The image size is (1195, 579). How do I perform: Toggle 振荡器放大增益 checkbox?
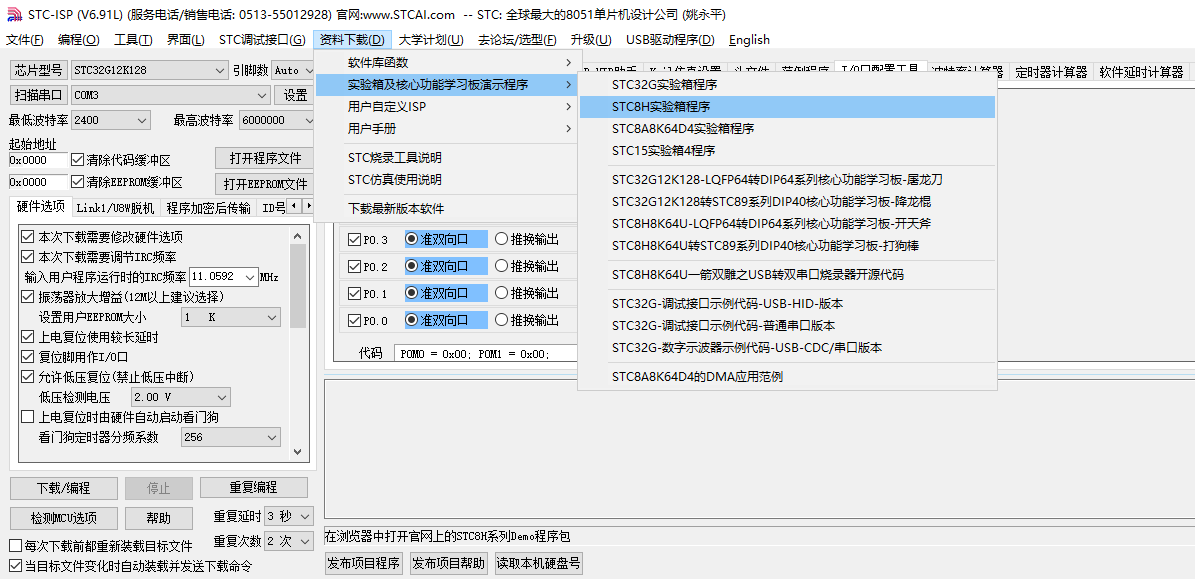pos(28,296)
